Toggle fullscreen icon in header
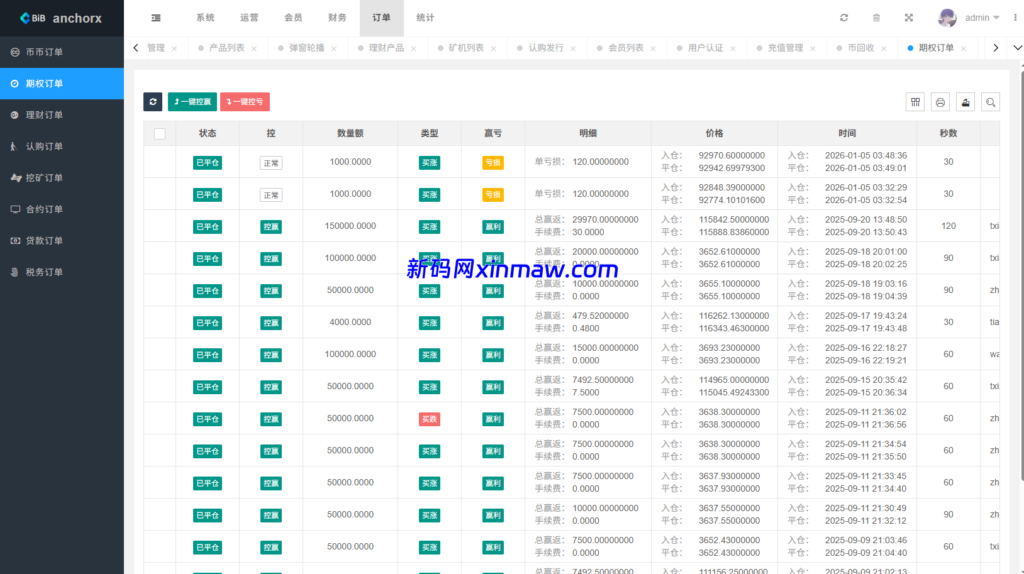This screenshot has height=574, width=1024. (908, 18)
